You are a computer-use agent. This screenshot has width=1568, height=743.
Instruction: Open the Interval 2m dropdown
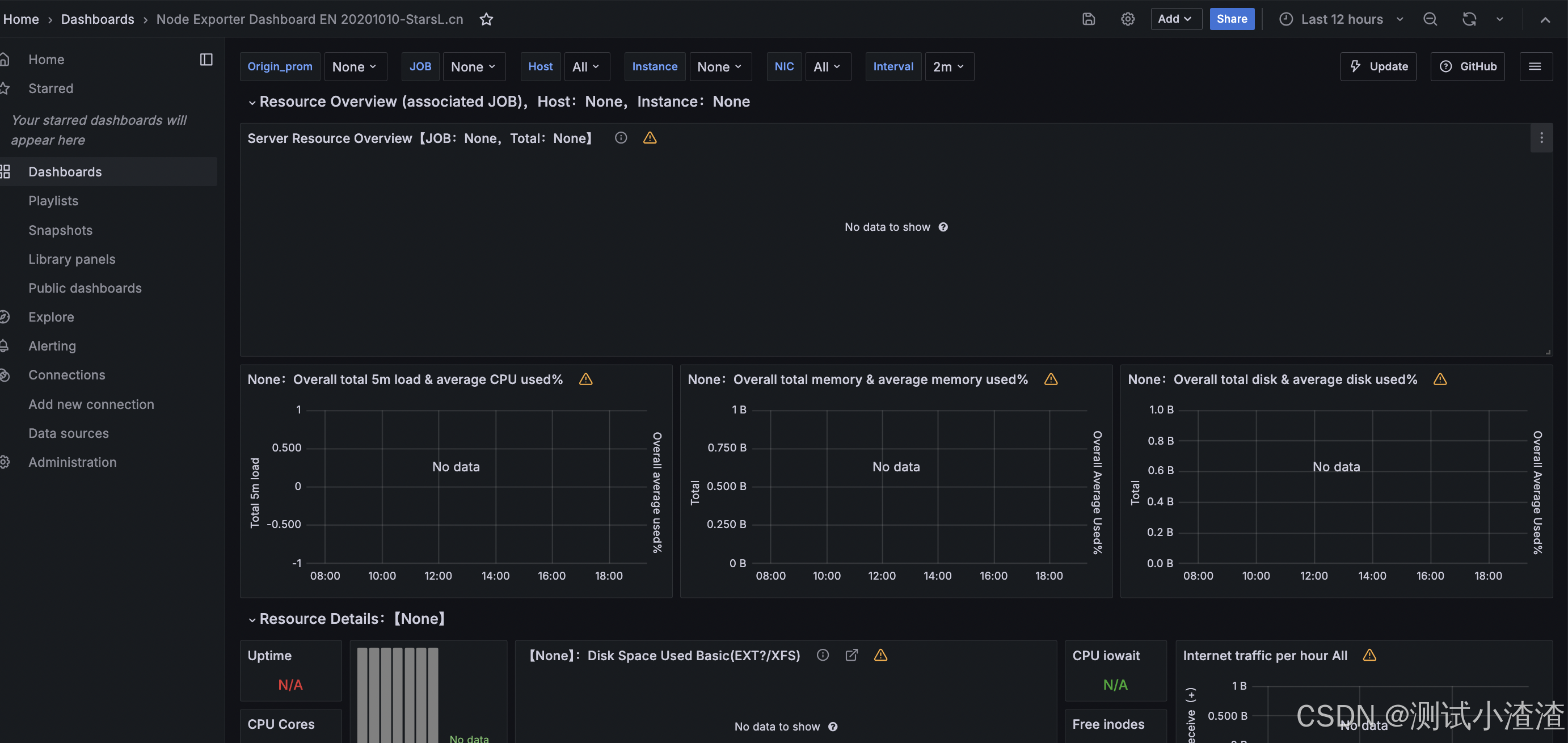click(x=949, y=67)
